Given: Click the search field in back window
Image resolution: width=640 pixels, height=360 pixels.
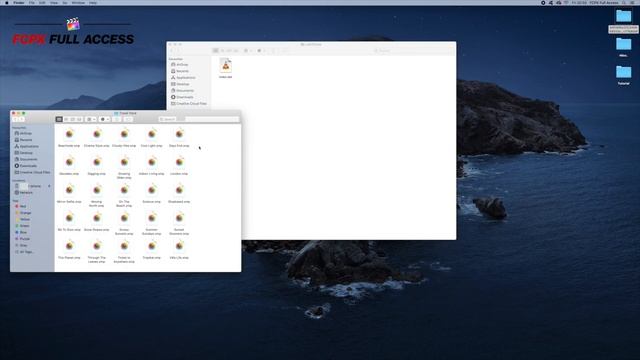Looking at the screenshot, I should point(413,51).
